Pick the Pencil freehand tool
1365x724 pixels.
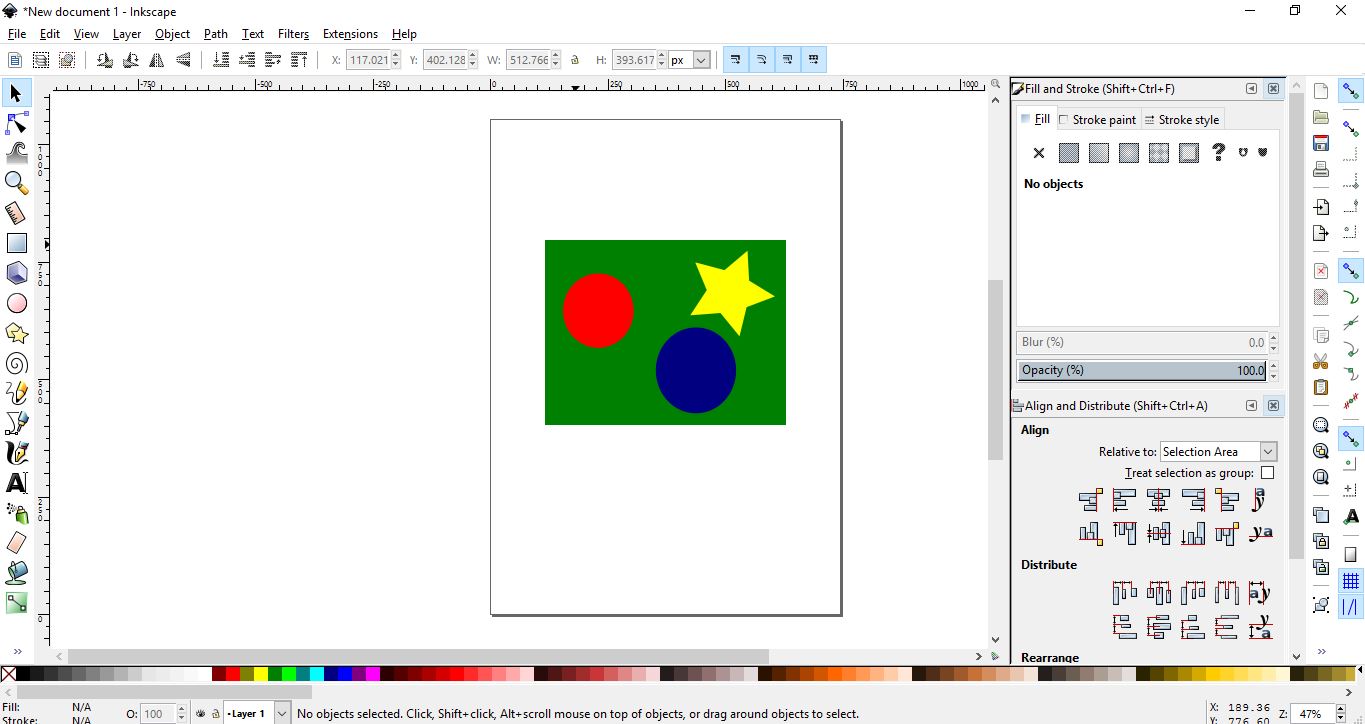[17, 393]
